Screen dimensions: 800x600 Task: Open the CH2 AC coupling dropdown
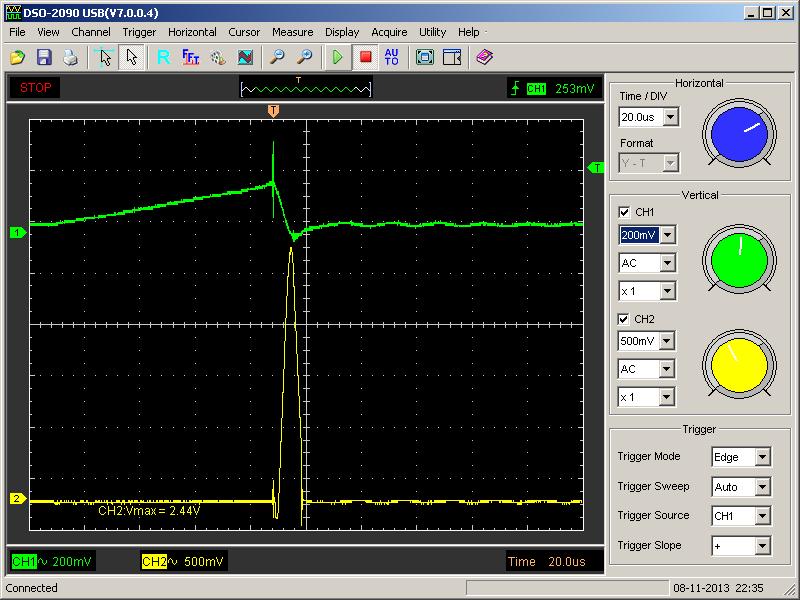point(667,369)
